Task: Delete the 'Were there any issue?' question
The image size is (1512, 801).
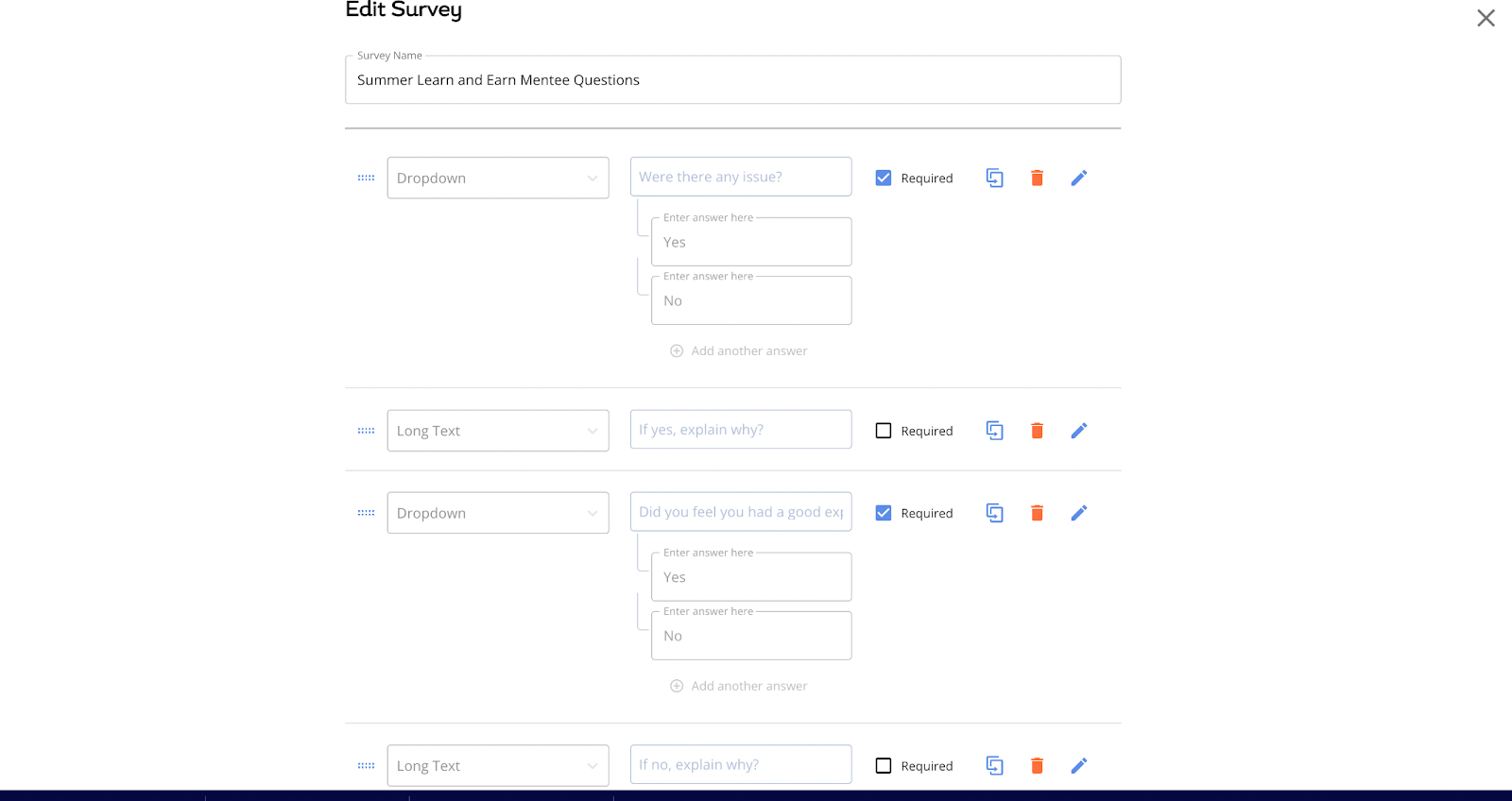Action: [1037, 178]
